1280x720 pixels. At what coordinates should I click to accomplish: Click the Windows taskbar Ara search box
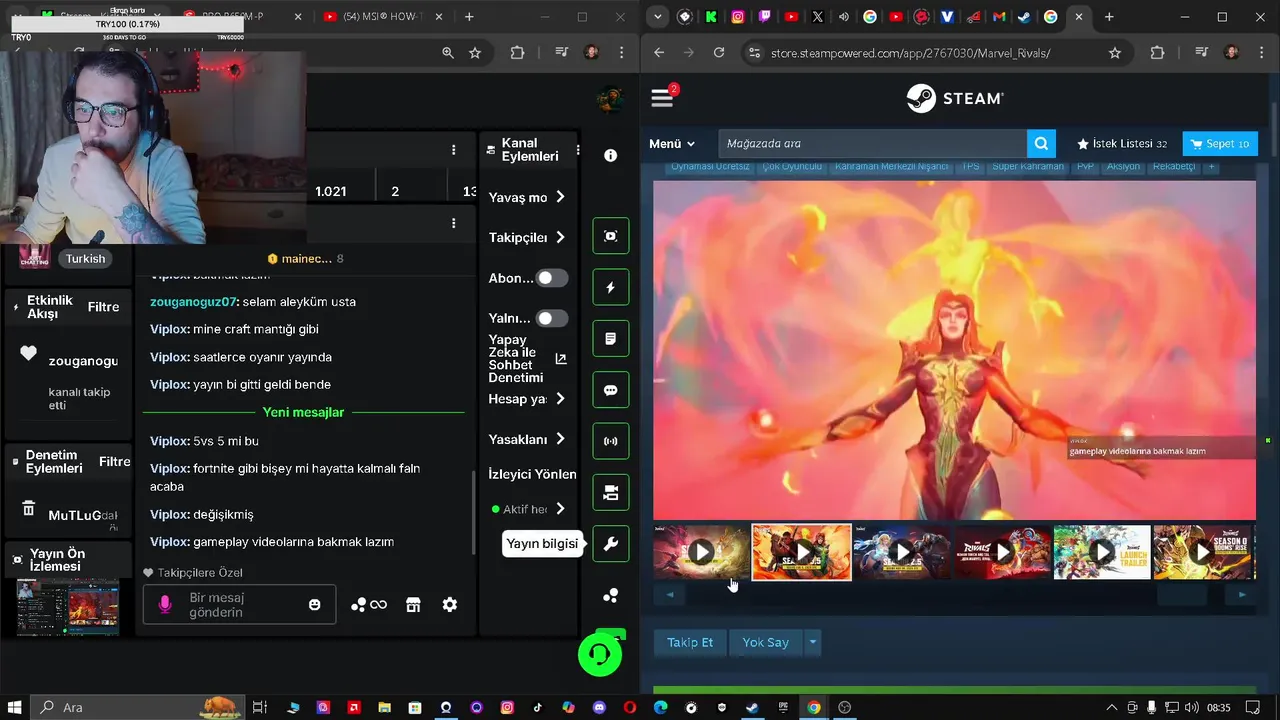pos(139,707)
